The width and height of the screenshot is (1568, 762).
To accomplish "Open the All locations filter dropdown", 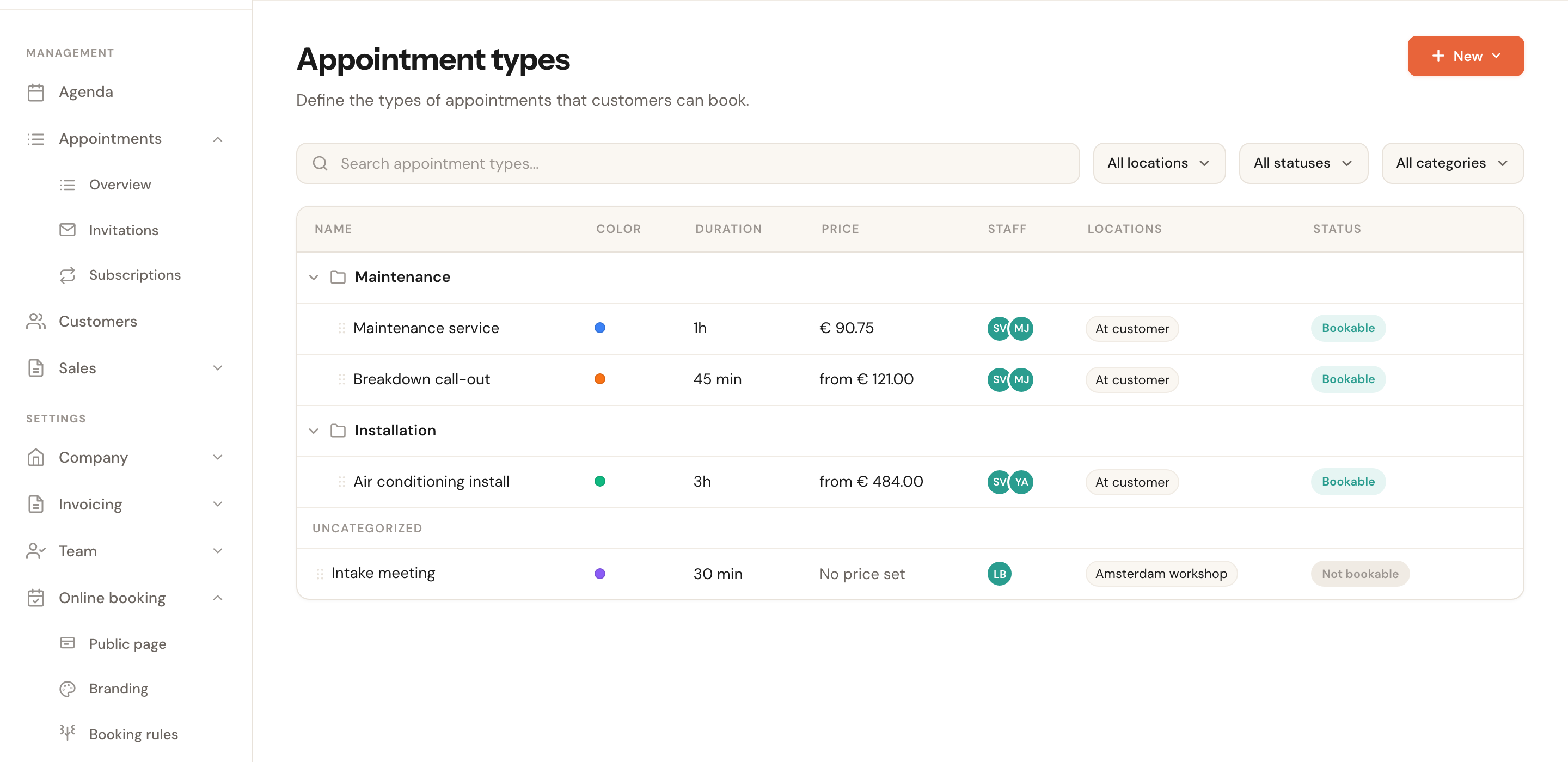I will (x=1159, y=163).
